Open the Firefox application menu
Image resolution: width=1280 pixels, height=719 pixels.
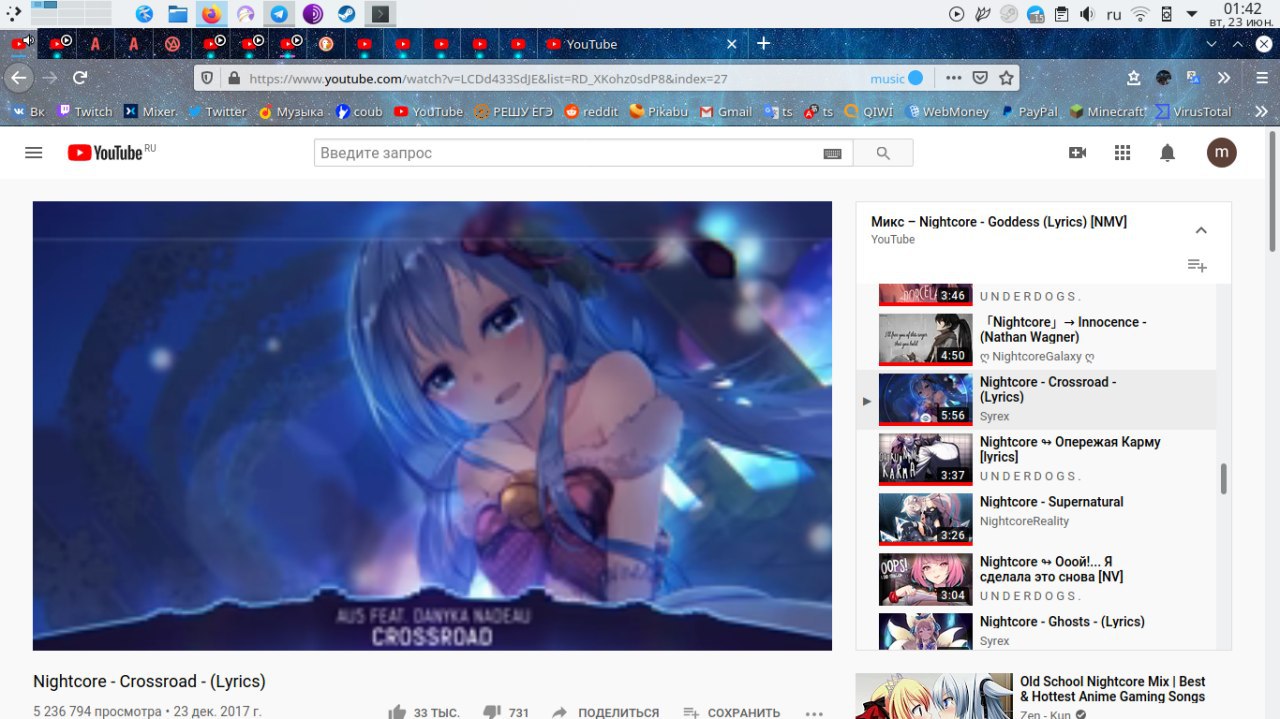point(1262,77)
